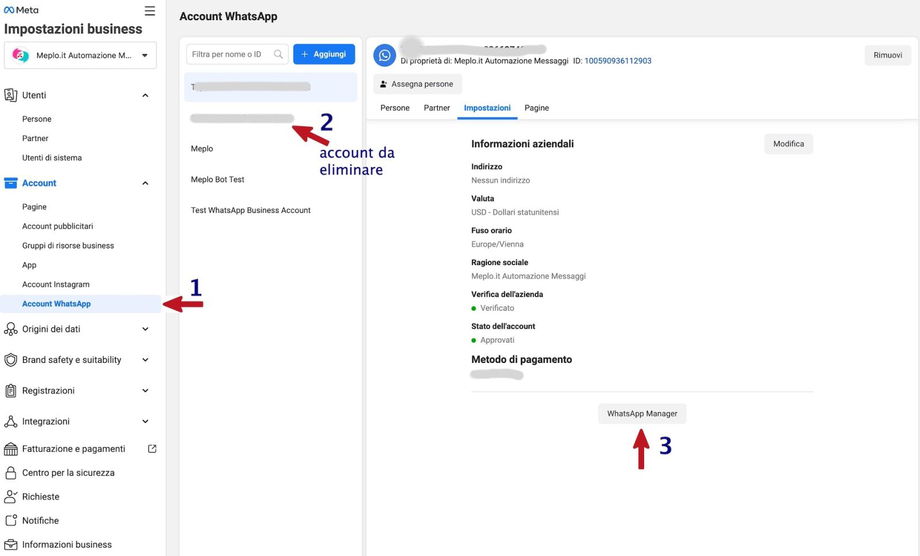Click the Aggiungi button
Screen dimensions: 920x556
coord(324,54)
